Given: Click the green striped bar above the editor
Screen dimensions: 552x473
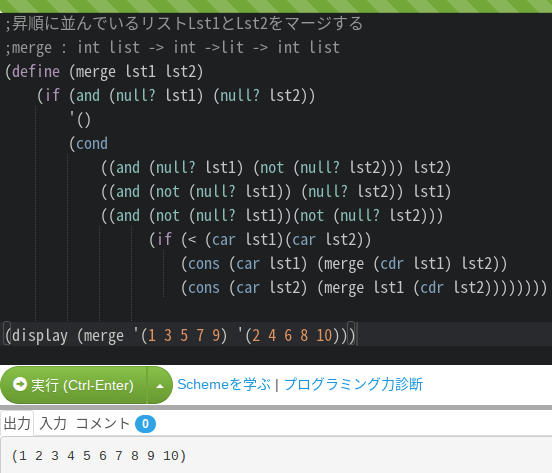Looking at the screenshot, I should 276,6.
